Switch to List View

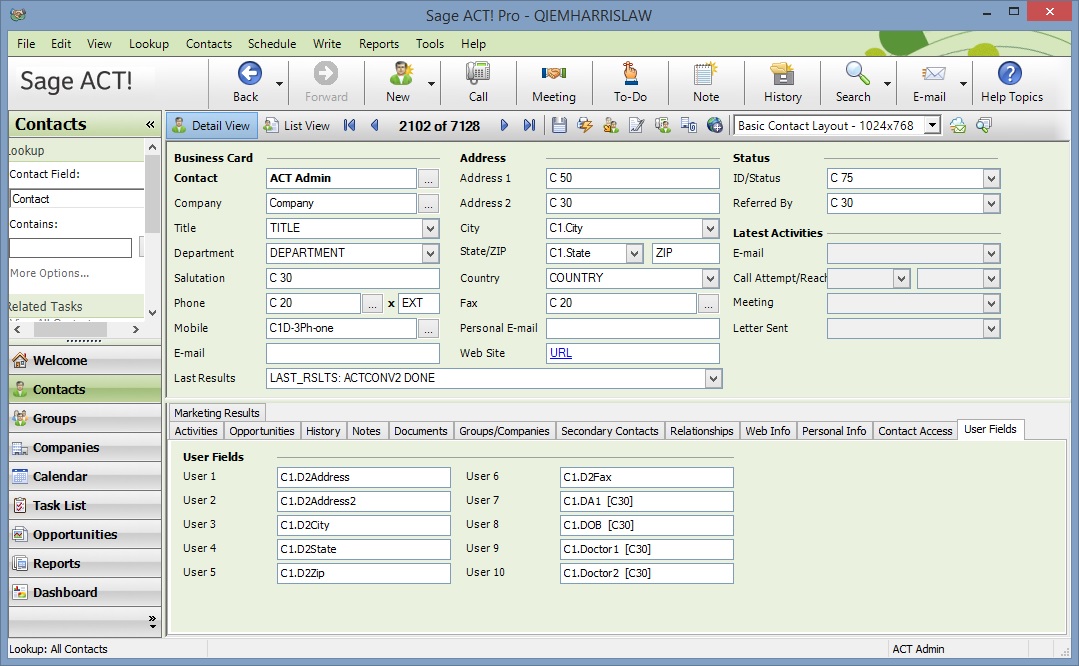(297, 125)
